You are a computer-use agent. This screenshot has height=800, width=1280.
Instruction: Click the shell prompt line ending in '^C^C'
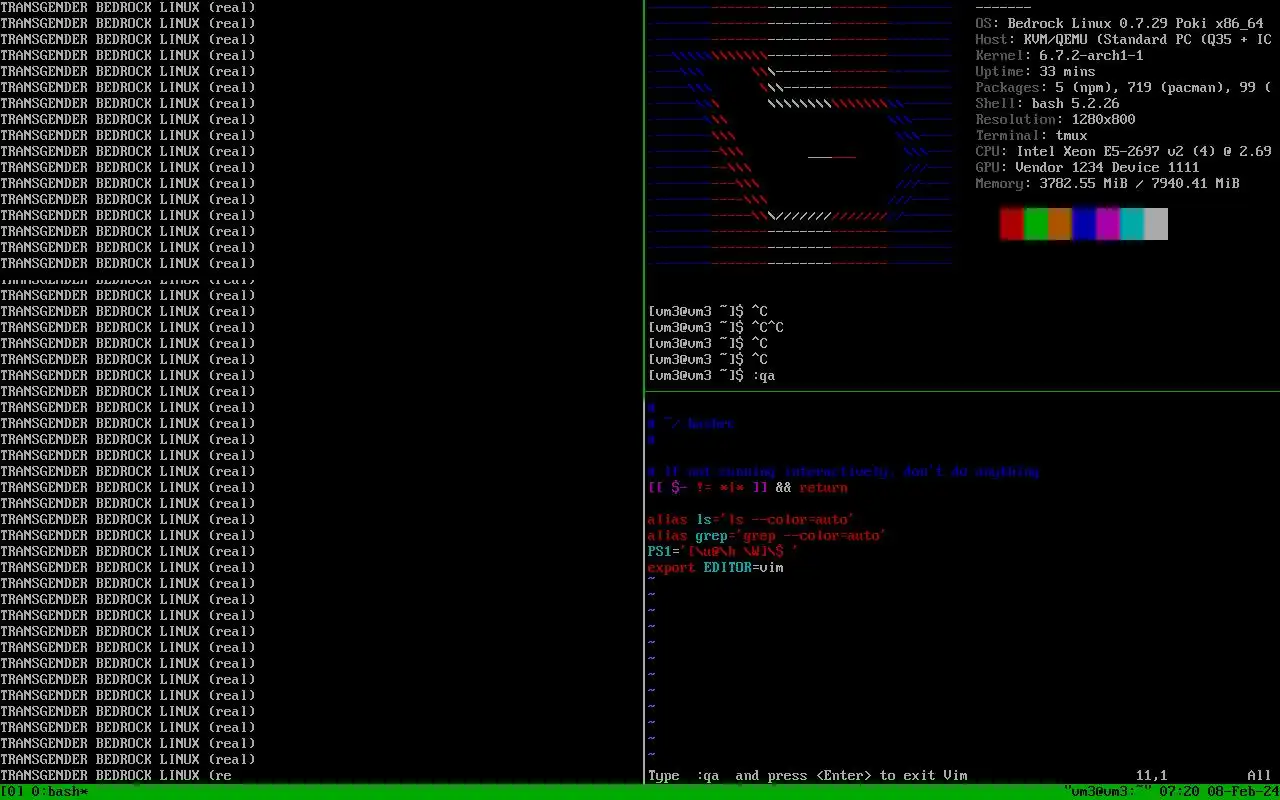[716, 327]
